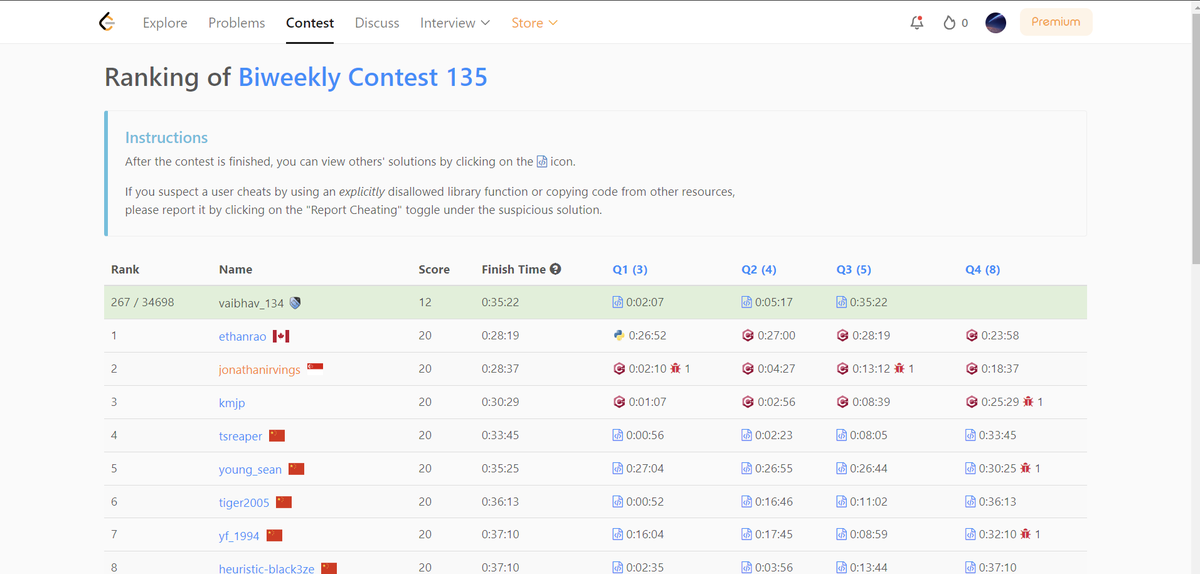Screen dimensions: 1200x574
Task: Click the streak count 0
Action: click(x=964, y=23)
